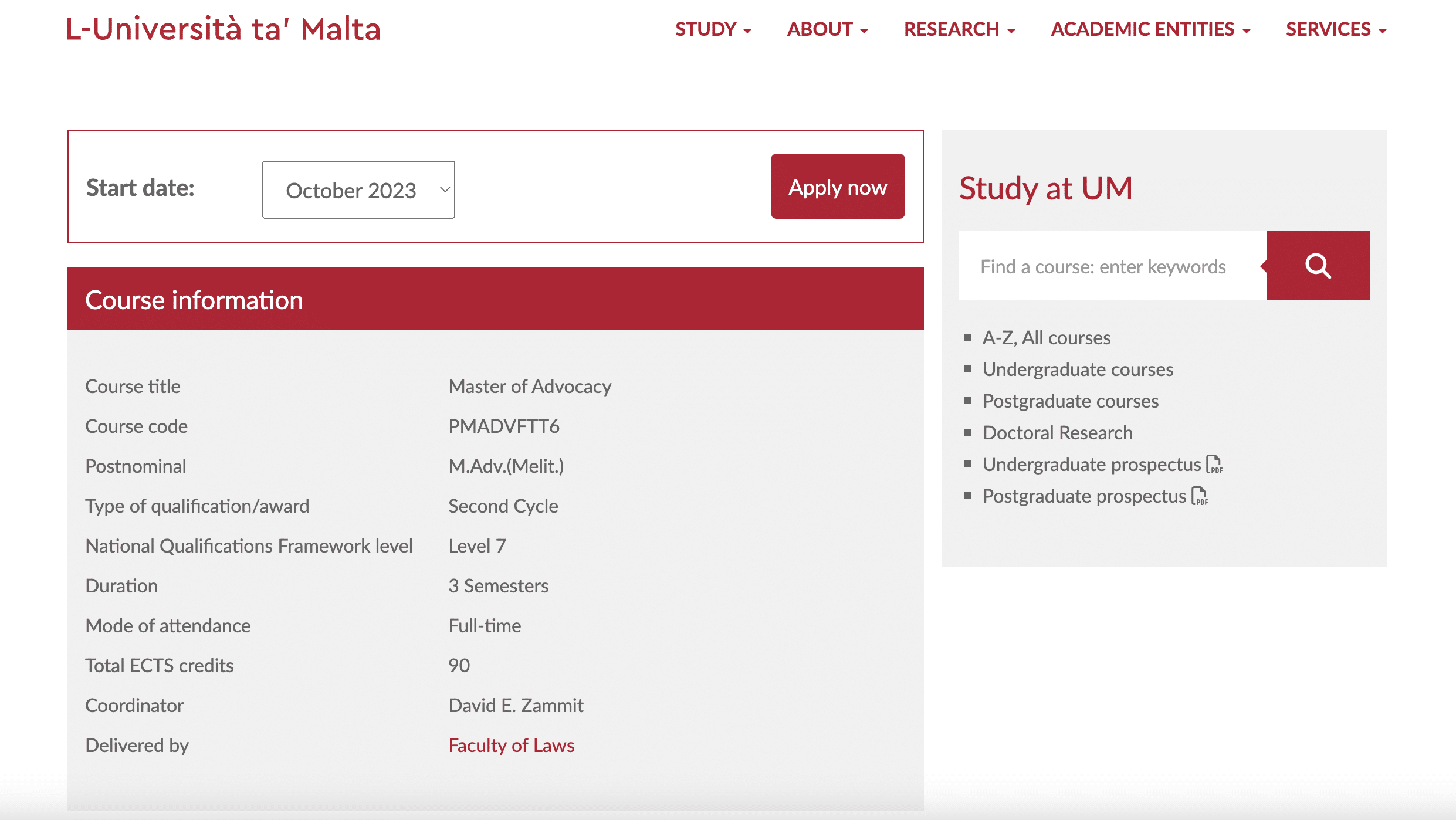Open the Start date selector showing October 2023

[x=358, y=189]
